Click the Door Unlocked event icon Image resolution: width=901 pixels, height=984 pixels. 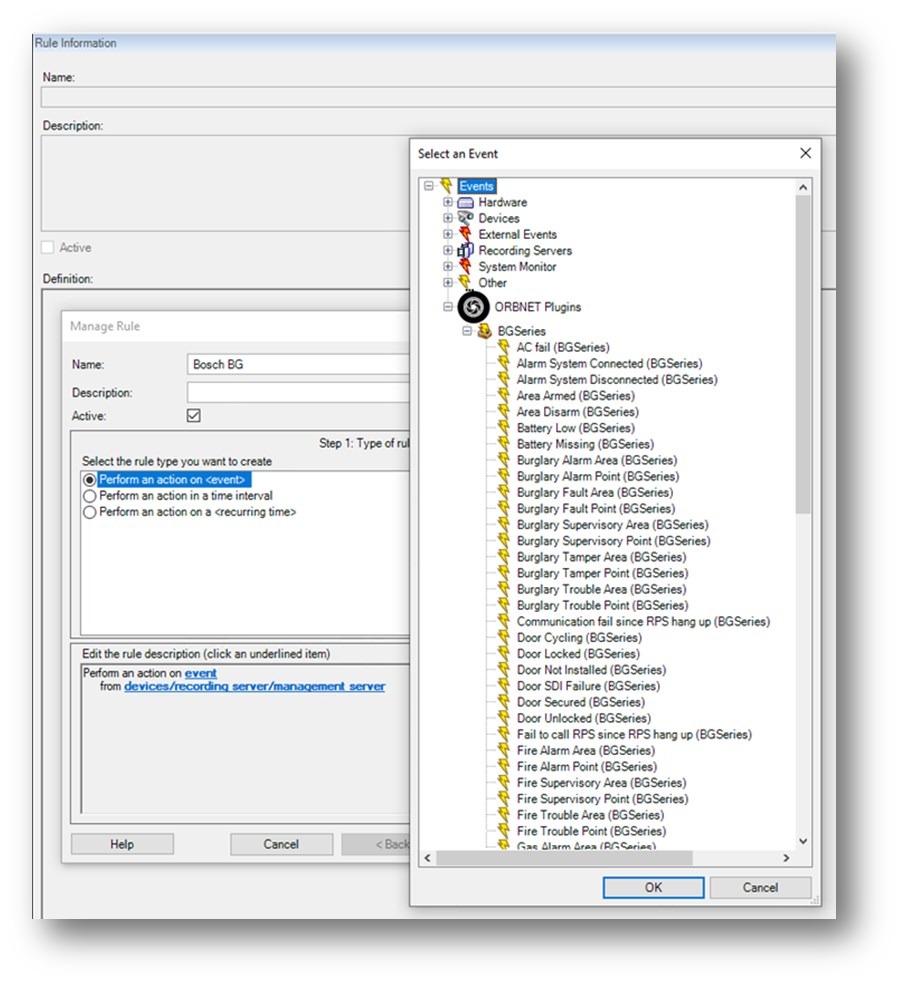click(x=503, y=718)
